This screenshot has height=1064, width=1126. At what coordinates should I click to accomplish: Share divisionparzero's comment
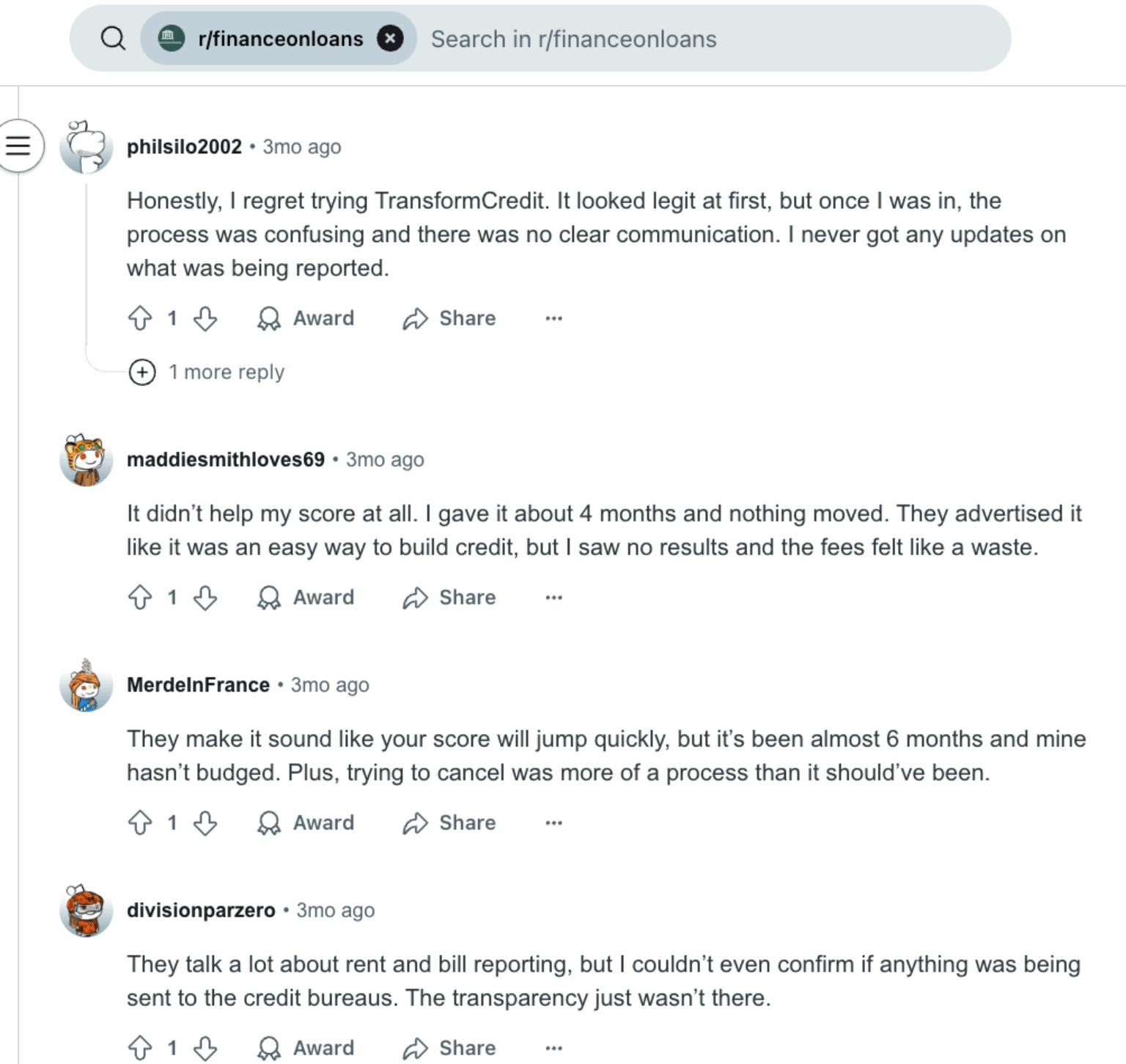(x=449, y=1048)
